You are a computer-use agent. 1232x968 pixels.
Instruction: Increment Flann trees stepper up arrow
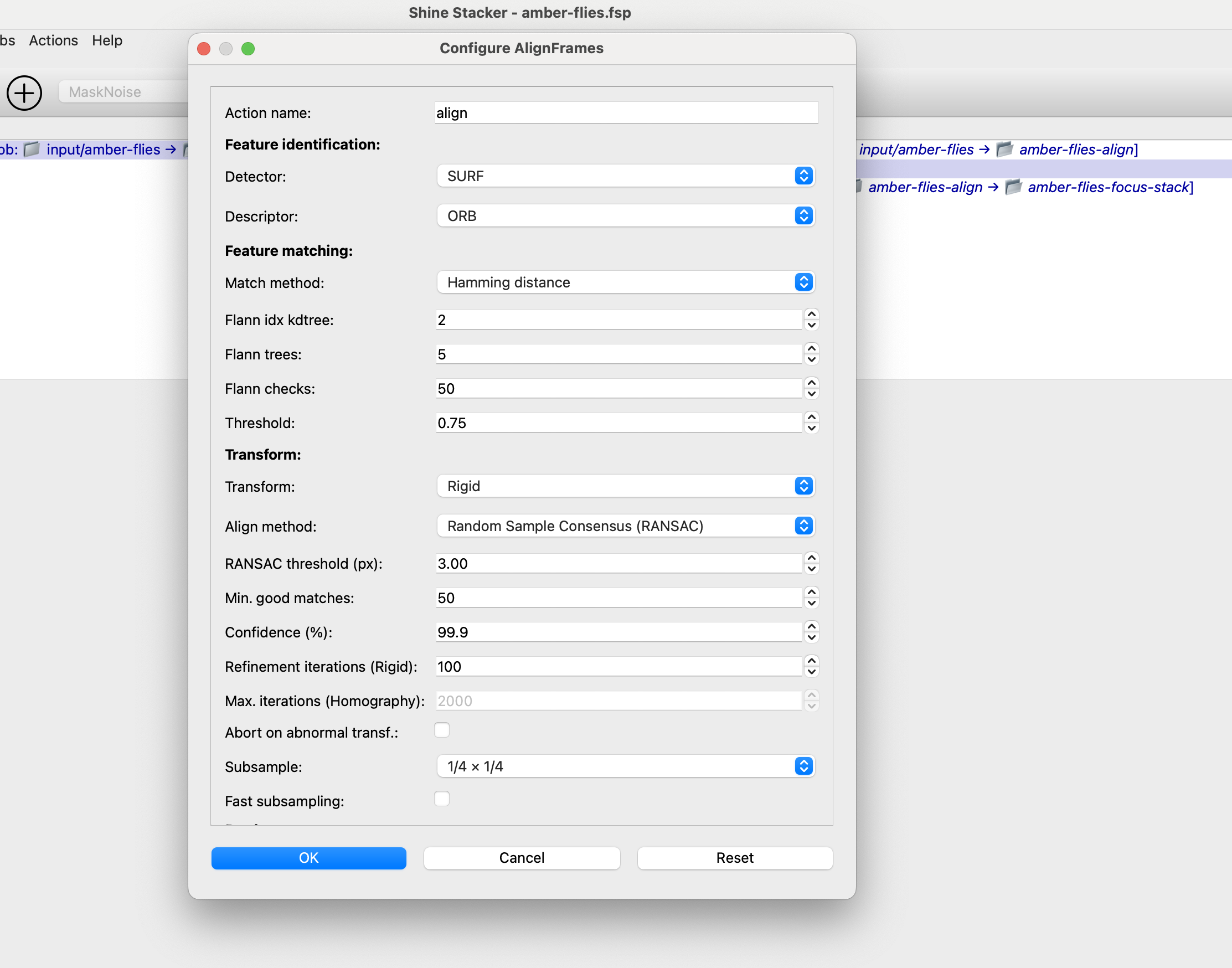click(812, 348)
